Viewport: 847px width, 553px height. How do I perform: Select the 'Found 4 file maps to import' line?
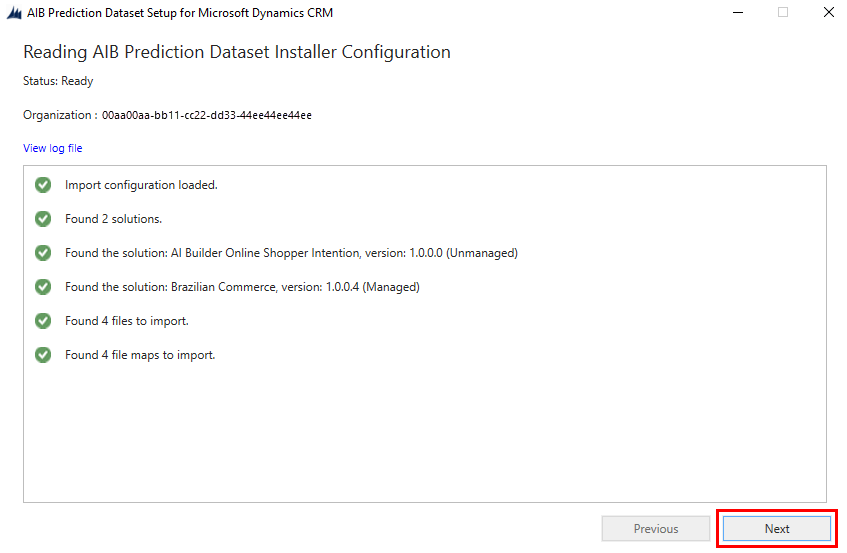140,355
